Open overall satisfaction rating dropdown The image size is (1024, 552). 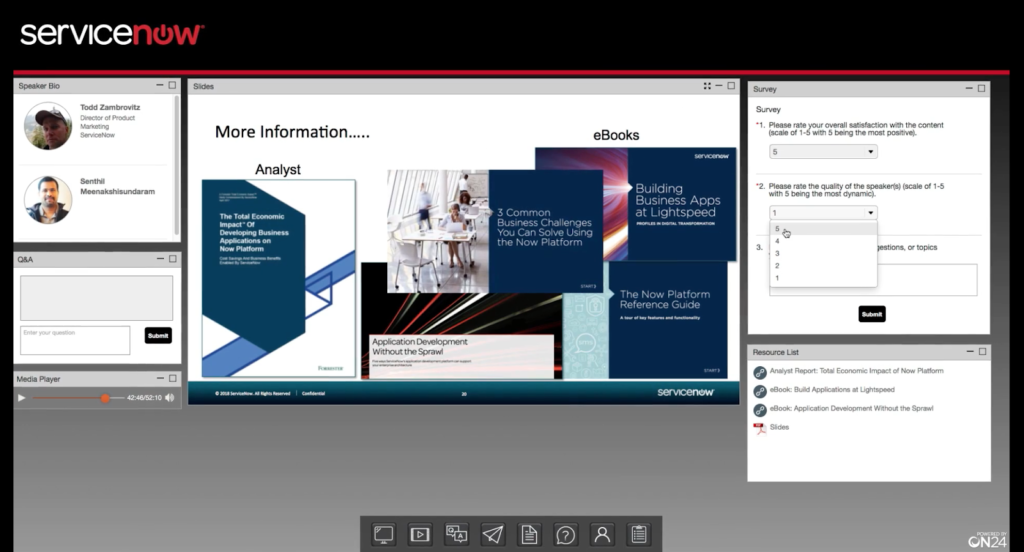(x=823, y=152)
